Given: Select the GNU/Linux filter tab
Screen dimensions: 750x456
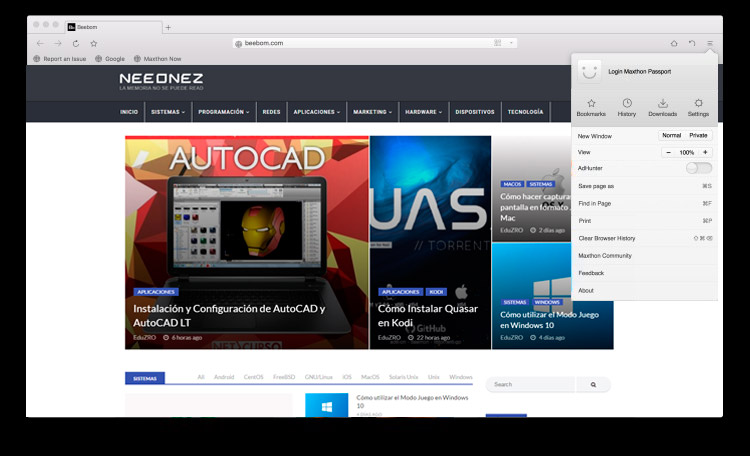Looking at the screenshot, I should 319,377.
